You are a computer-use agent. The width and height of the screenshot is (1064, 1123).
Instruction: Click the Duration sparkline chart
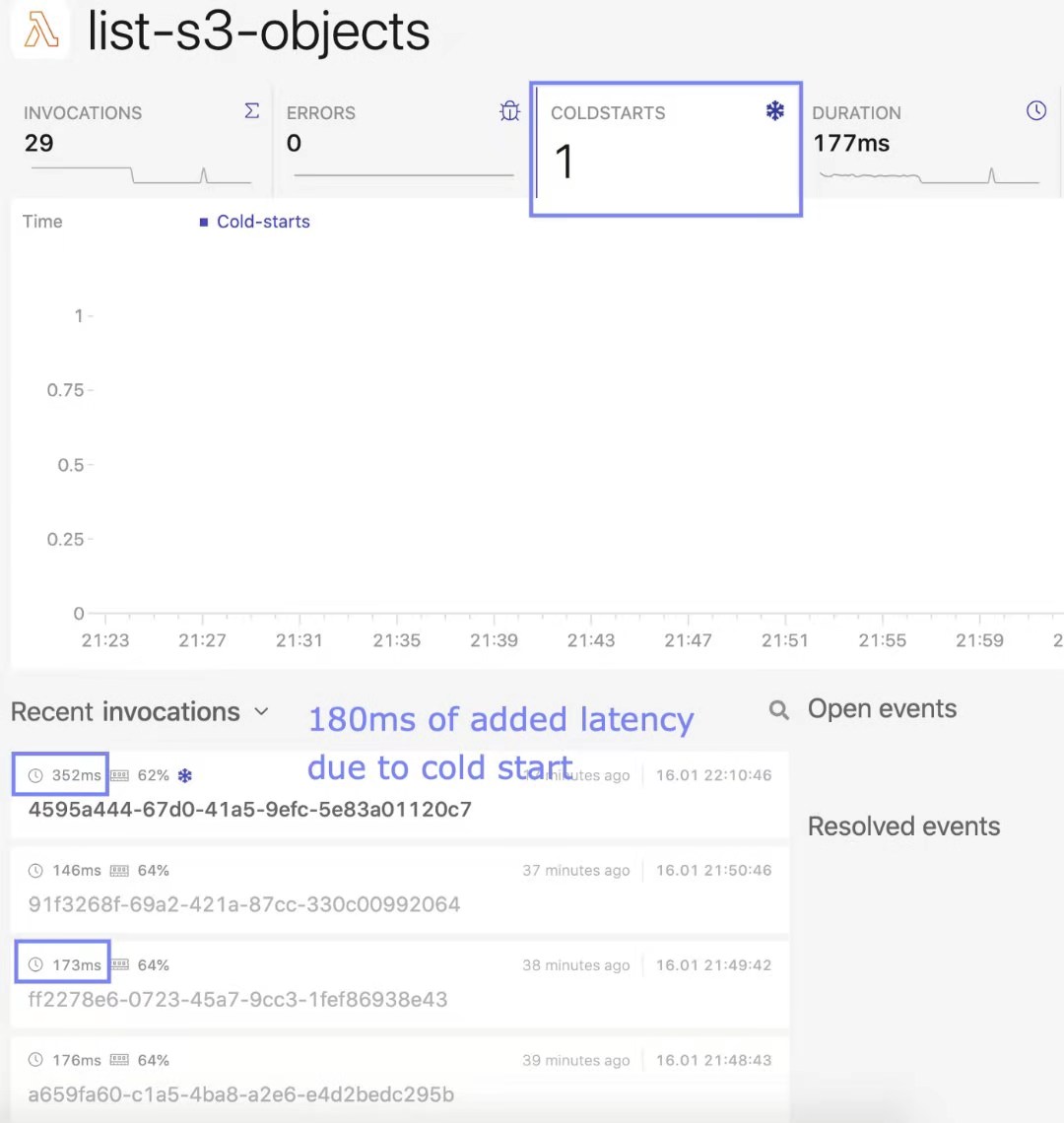pyautogui.click(x=929, y=176)
